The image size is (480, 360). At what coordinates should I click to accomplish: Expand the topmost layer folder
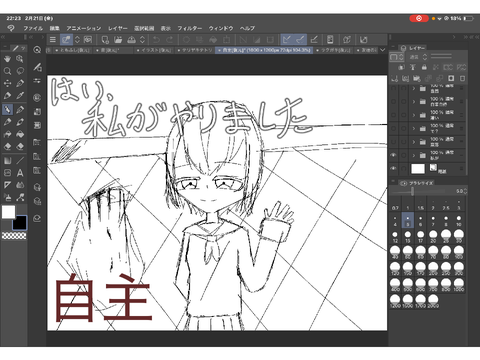pos(414,88)
